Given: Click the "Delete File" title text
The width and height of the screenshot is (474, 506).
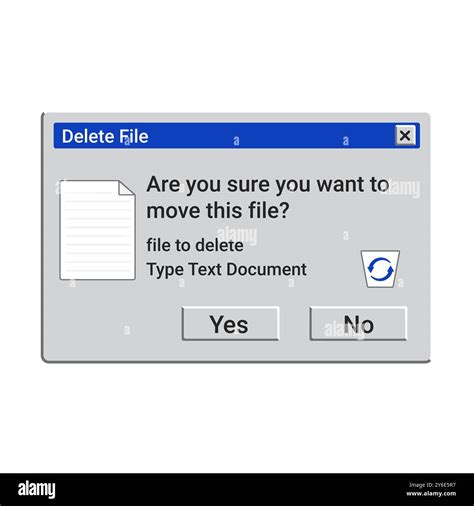Looking at the screenshot, I should point(105,136).
